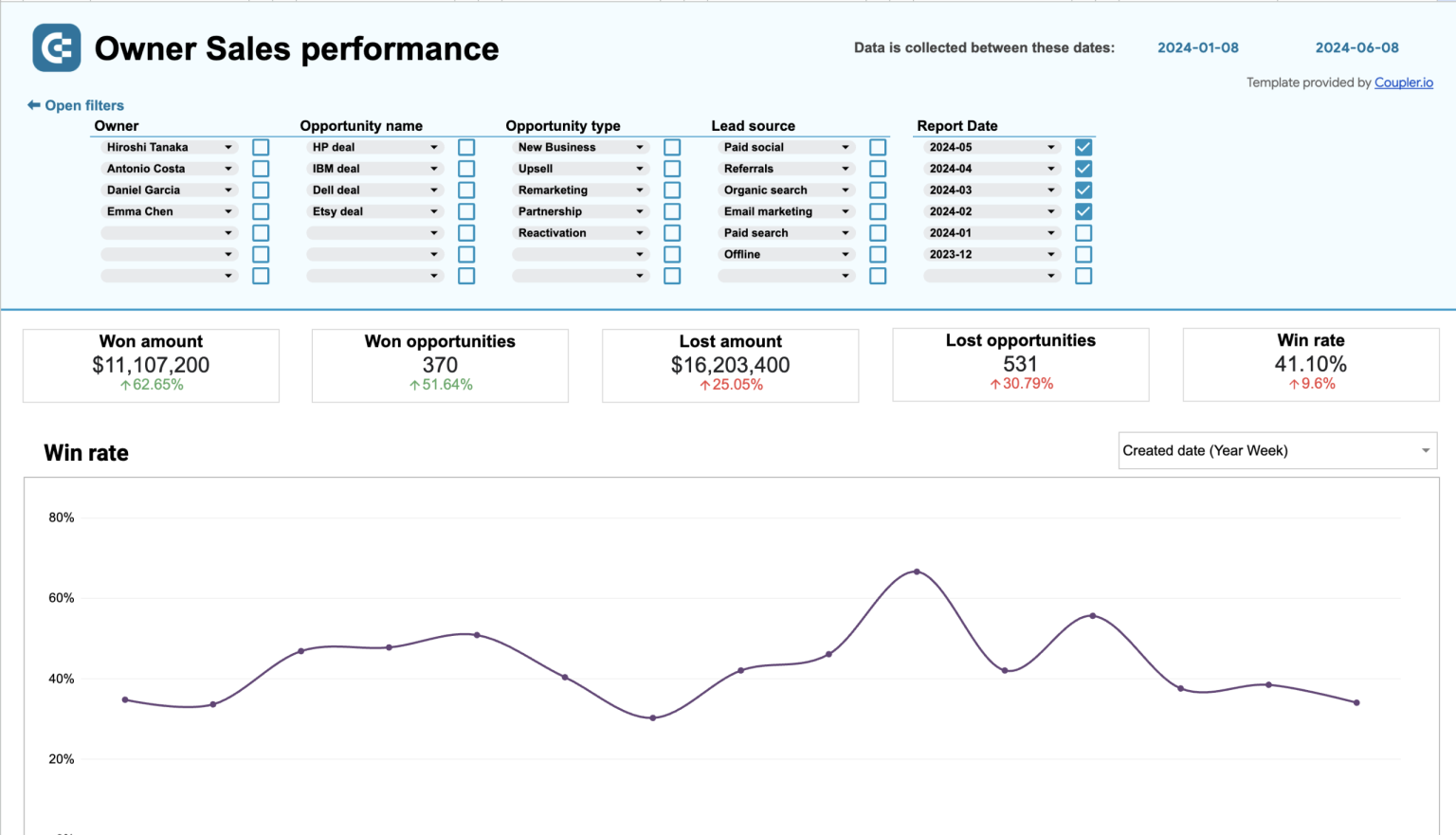
Task: Uncheck the 2024-02 Report Date checkbox
Action: [1083, 210]
